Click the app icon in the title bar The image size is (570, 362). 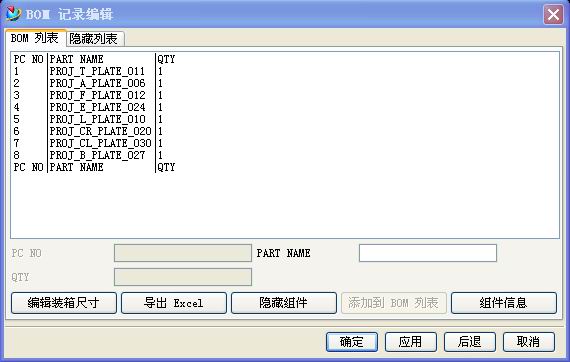(14, 14)
